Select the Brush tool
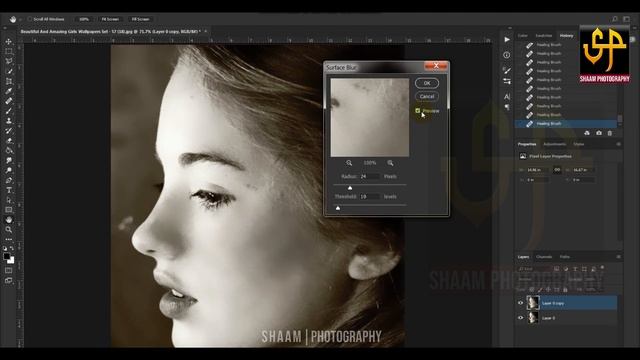 point(9,111)
